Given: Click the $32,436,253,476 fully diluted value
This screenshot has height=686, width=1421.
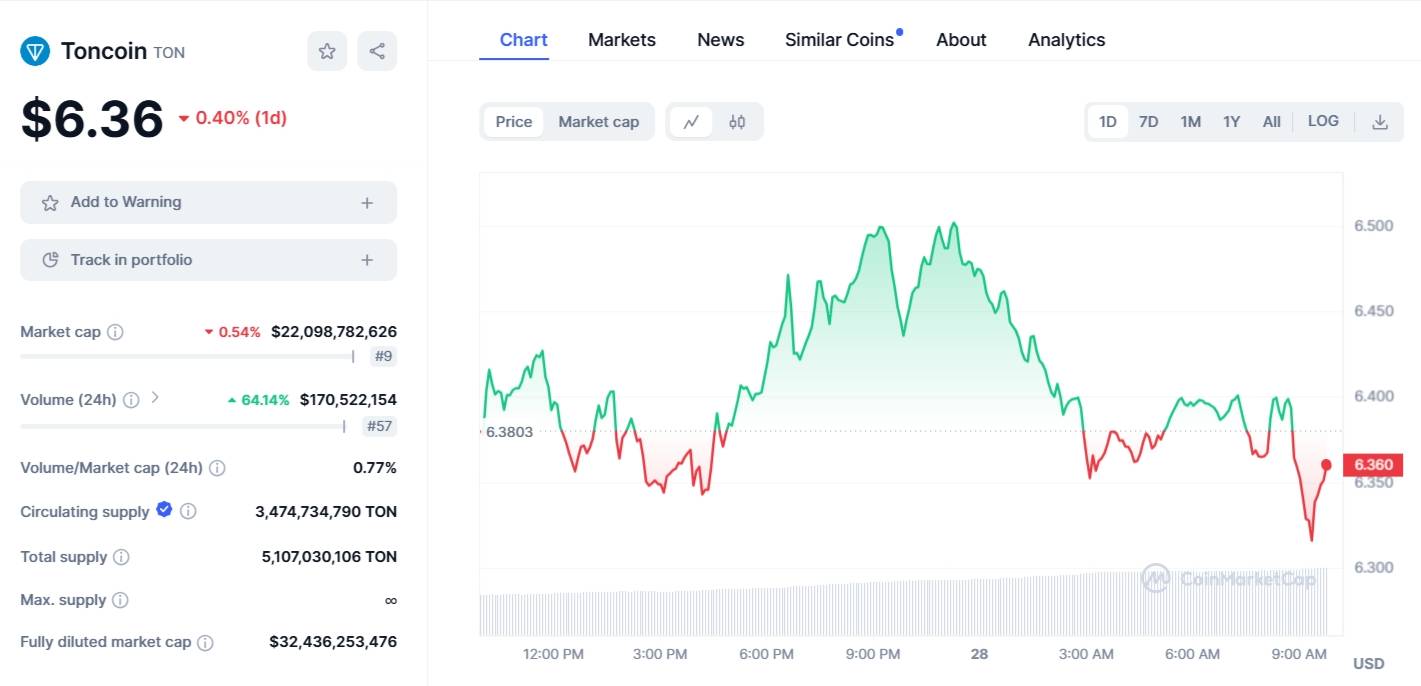Looking at the screenshot, I should click(x=333, y=642).
